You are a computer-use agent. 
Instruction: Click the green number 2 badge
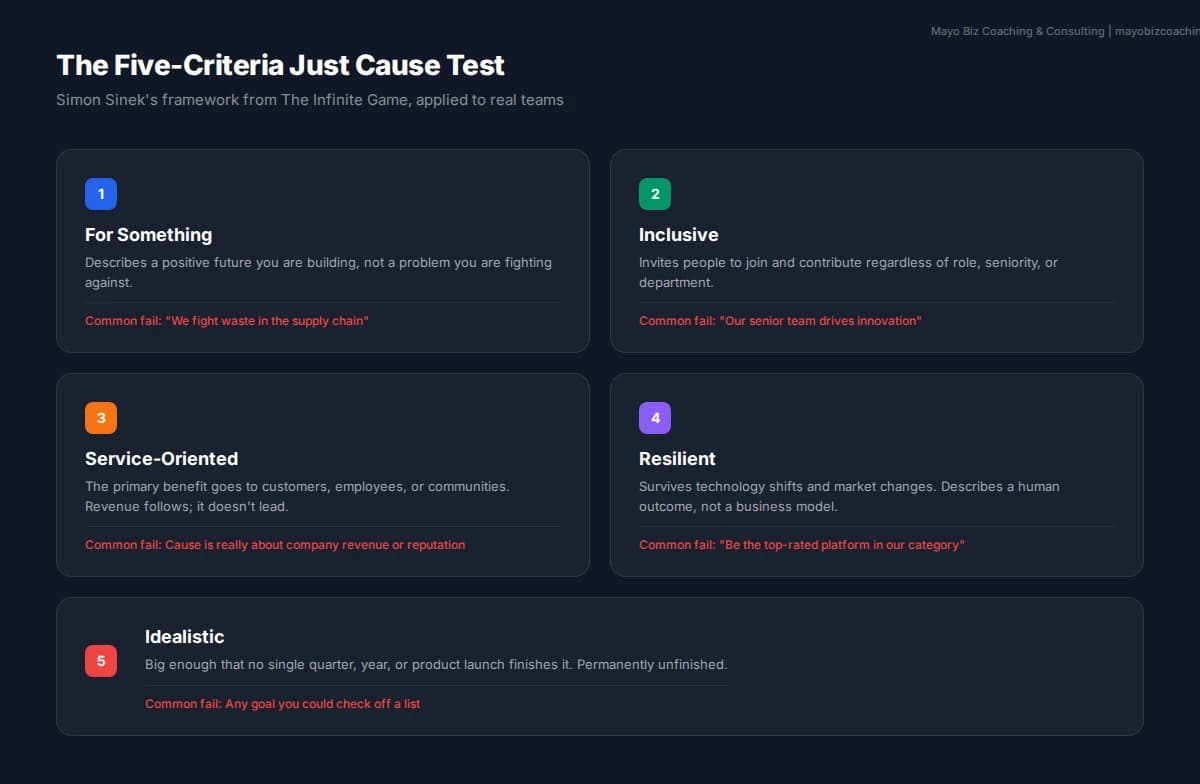[x=655, y=194]
